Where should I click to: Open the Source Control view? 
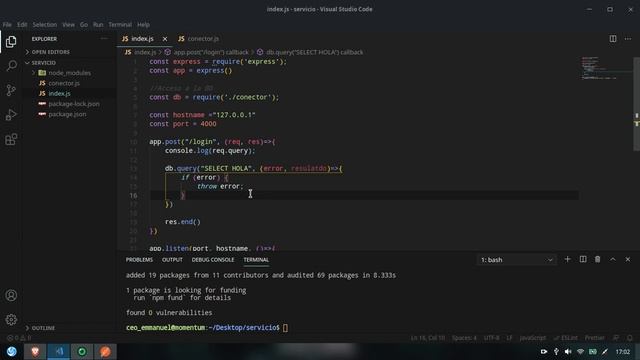pyautogui.click(x=11, y=90)
